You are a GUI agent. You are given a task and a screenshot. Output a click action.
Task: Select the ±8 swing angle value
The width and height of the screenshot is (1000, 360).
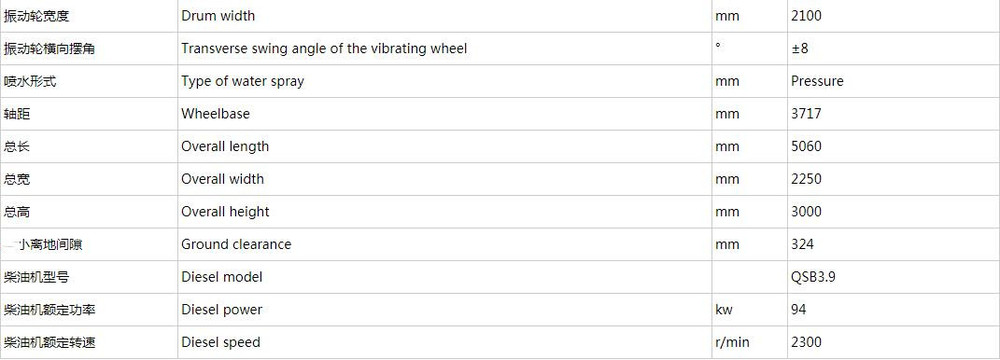point(800,49)
